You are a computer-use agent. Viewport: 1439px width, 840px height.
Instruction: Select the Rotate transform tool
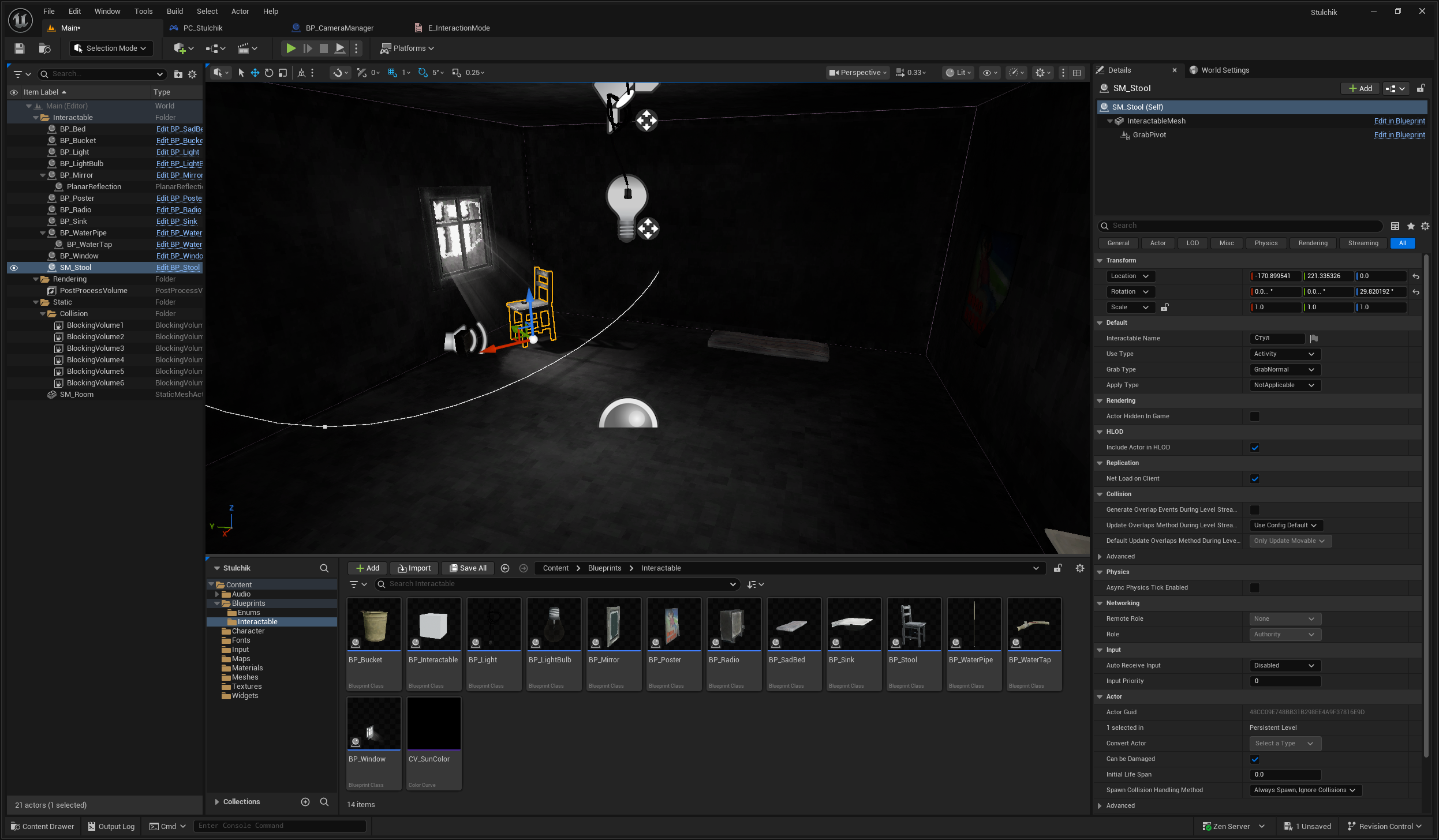click(269, 73)
